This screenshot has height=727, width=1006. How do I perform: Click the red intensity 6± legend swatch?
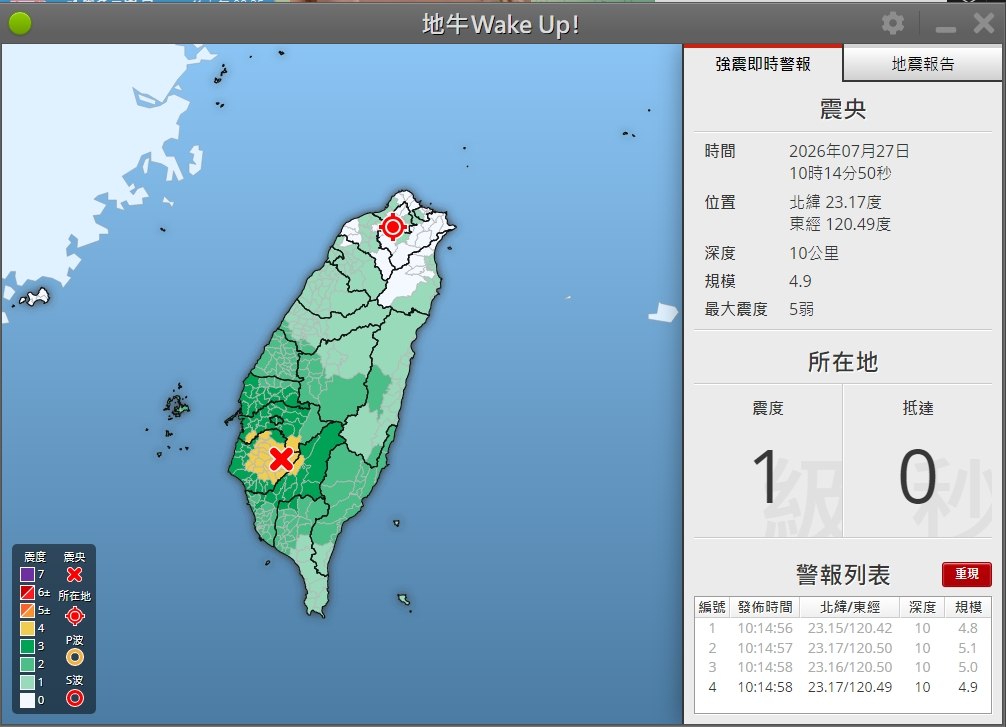pos(27,592)
